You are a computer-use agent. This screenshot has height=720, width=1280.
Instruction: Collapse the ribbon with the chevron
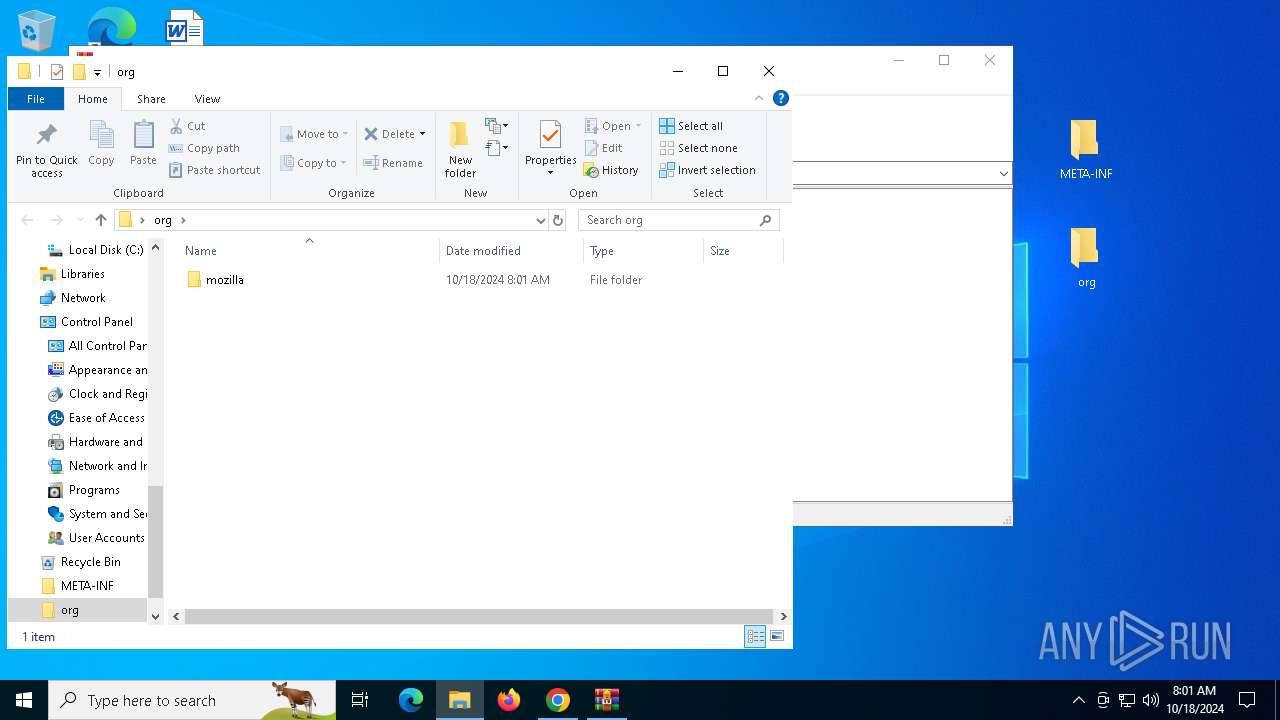point(759,98)
